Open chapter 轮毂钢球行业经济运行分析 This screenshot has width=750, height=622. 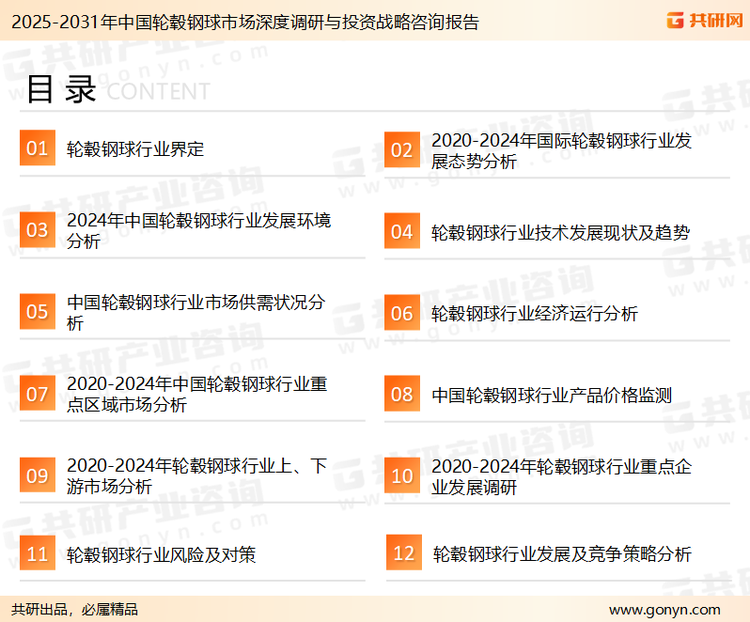pos(534,313)
